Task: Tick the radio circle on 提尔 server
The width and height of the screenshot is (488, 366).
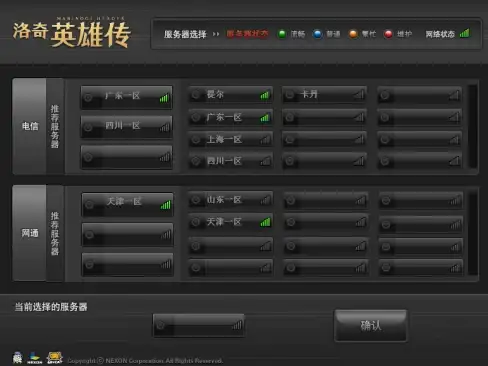Action: tap(196, 95)
